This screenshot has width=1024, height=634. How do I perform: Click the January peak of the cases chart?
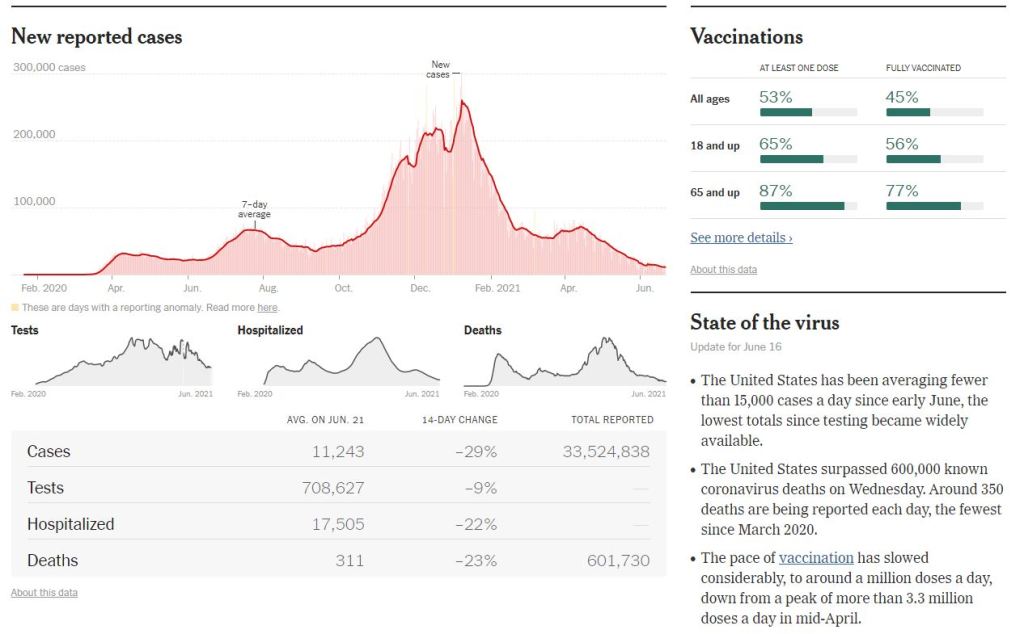pyautogui.click(x=461, y=102)
